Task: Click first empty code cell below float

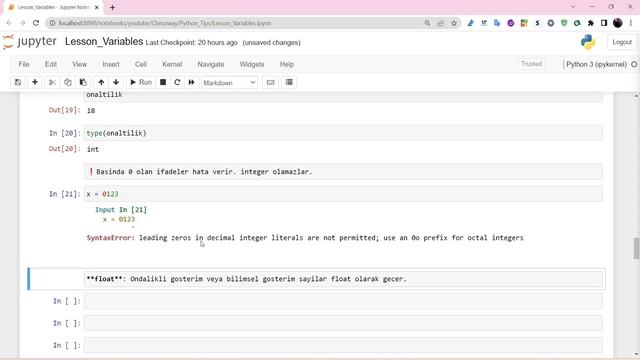Action: [x=343, y=301]
